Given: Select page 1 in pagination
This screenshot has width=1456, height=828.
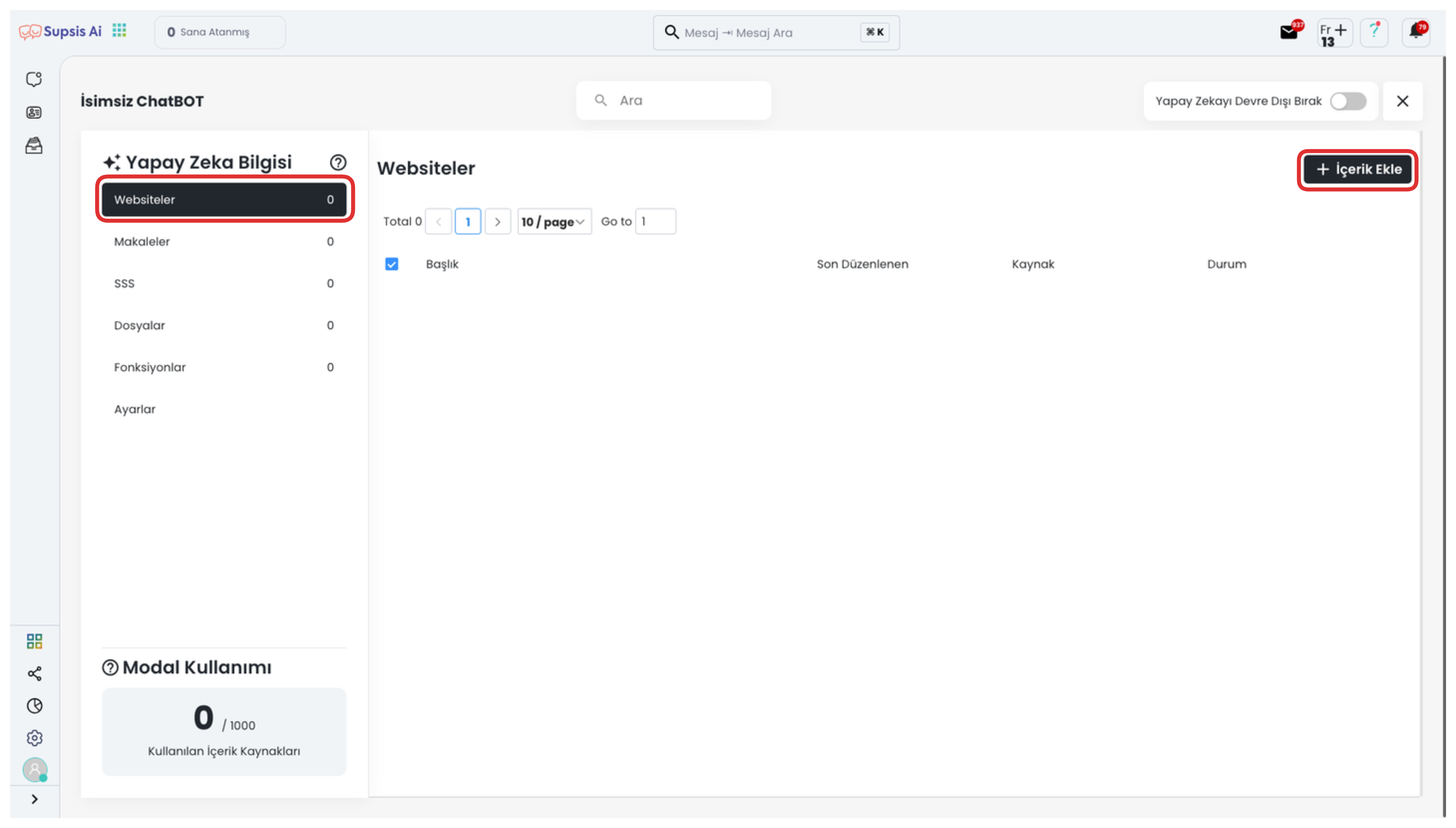Looking at the screenshot, I should point(468,221).
